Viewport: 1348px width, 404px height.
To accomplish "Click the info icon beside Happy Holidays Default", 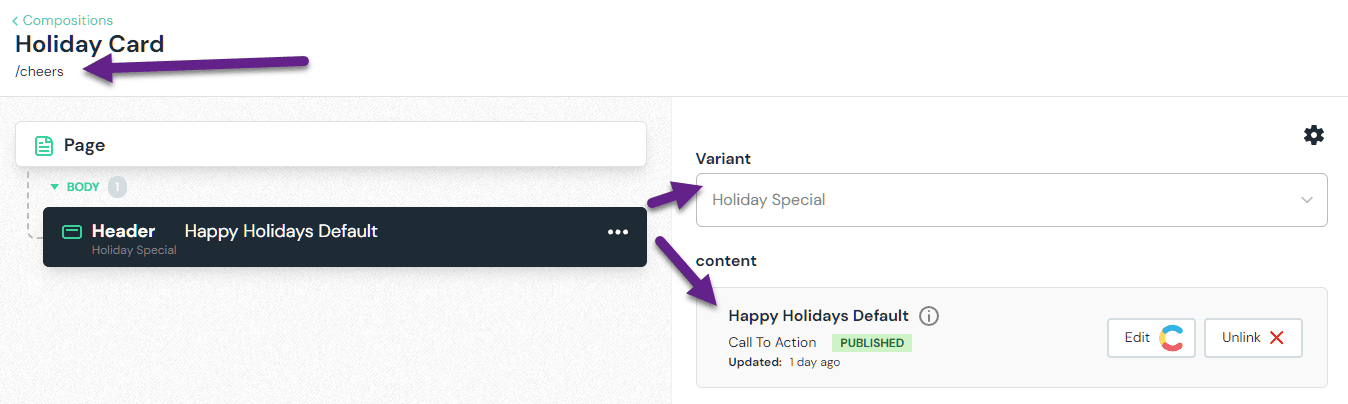I will [x=929, y=316].
